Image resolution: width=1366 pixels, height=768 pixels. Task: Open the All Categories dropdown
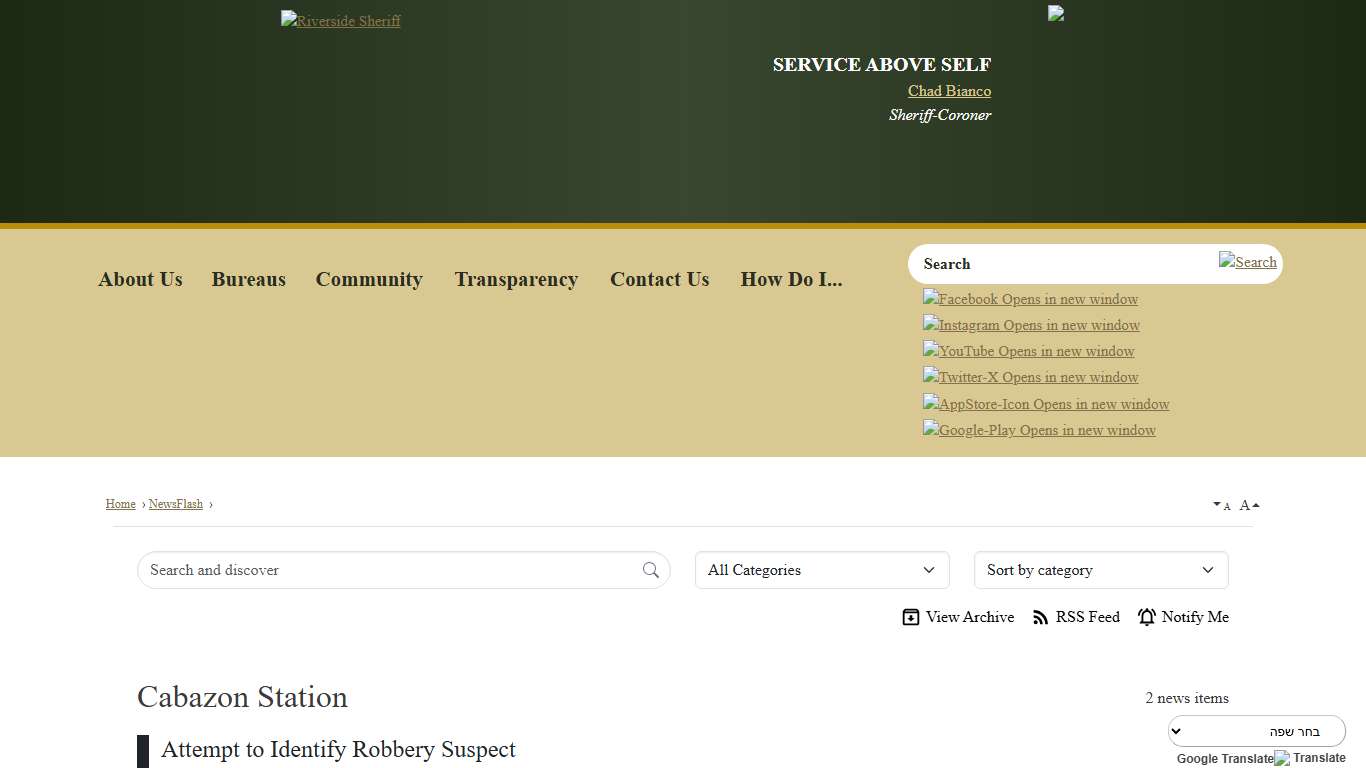(821, 570)
